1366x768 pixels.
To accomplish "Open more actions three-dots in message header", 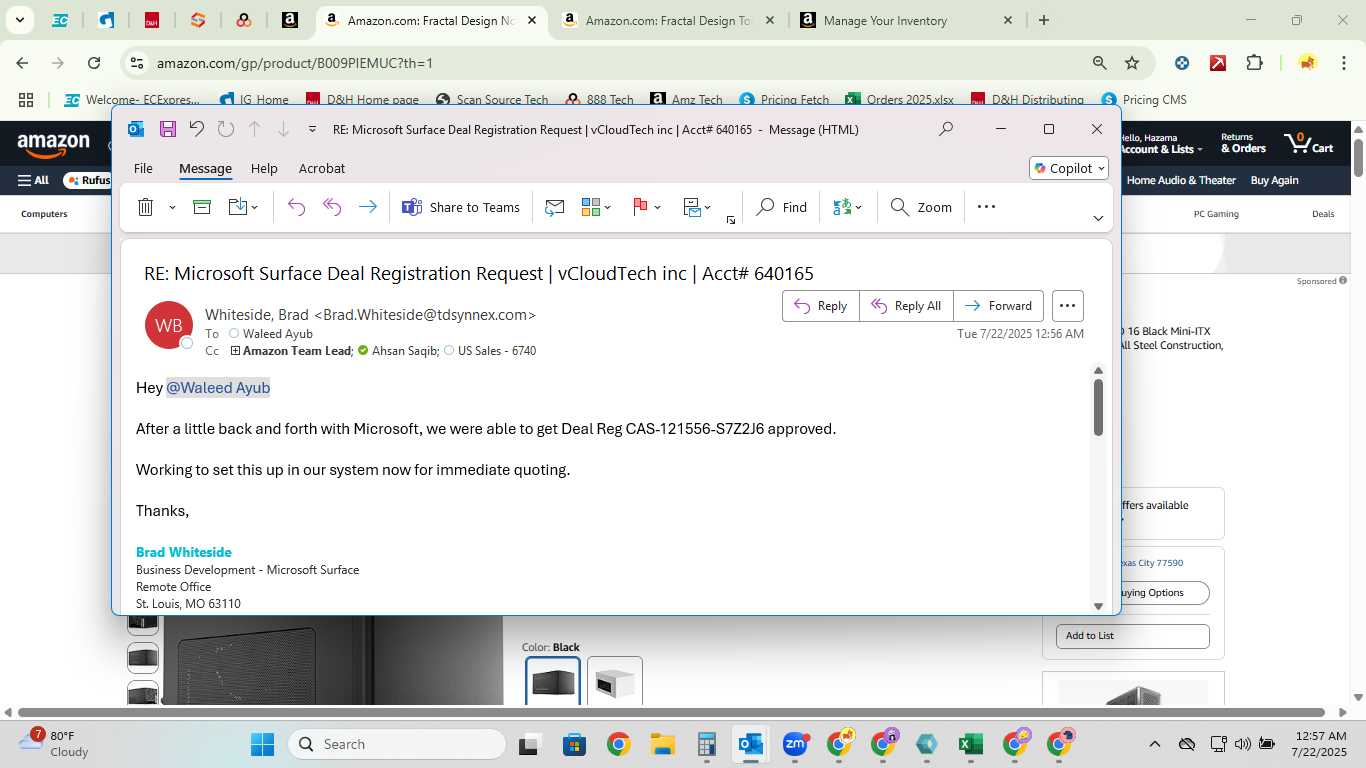I will (x=1067, y=306).
